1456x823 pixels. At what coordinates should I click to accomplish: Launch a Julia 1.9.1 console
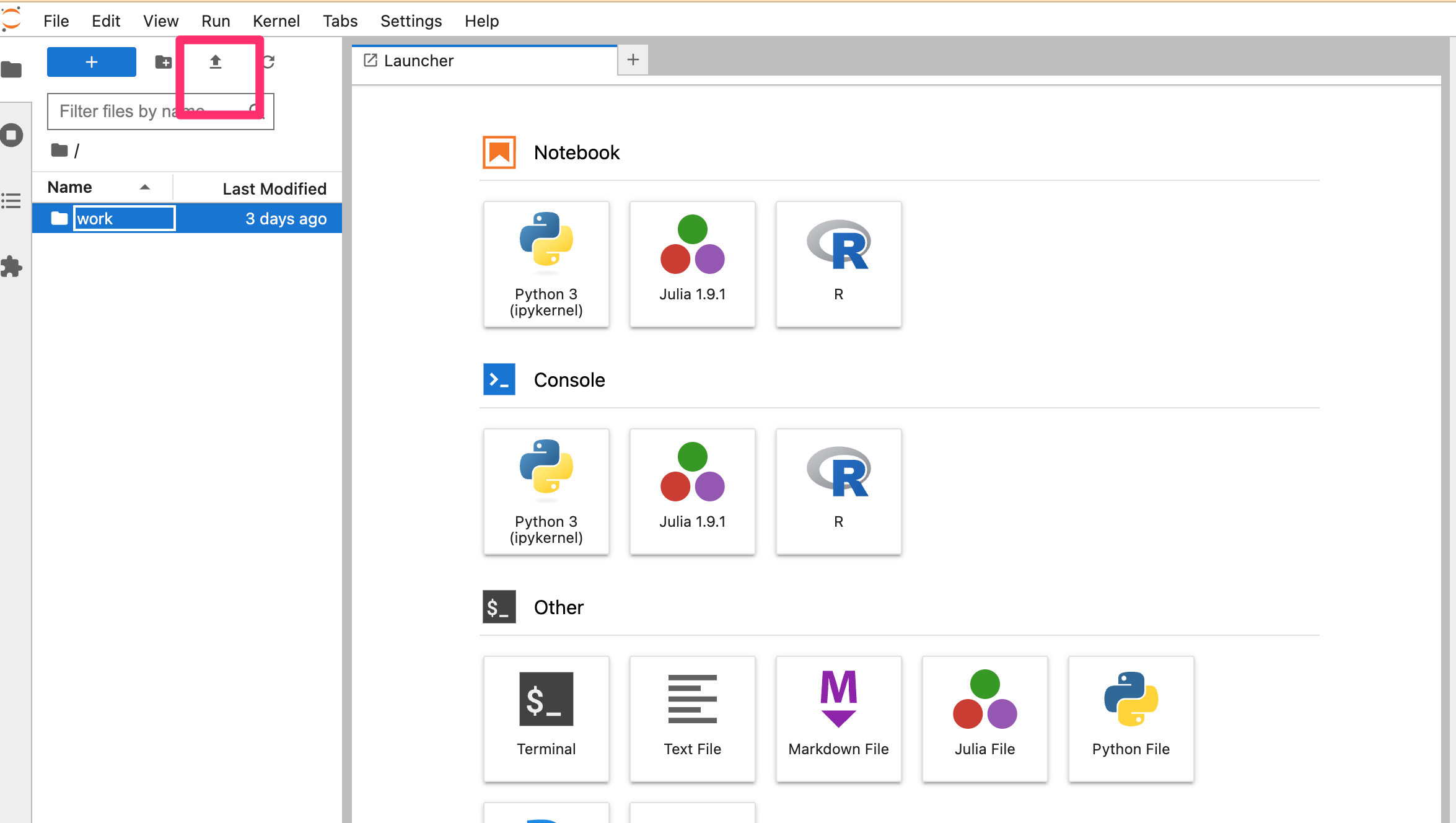(692, 491)
